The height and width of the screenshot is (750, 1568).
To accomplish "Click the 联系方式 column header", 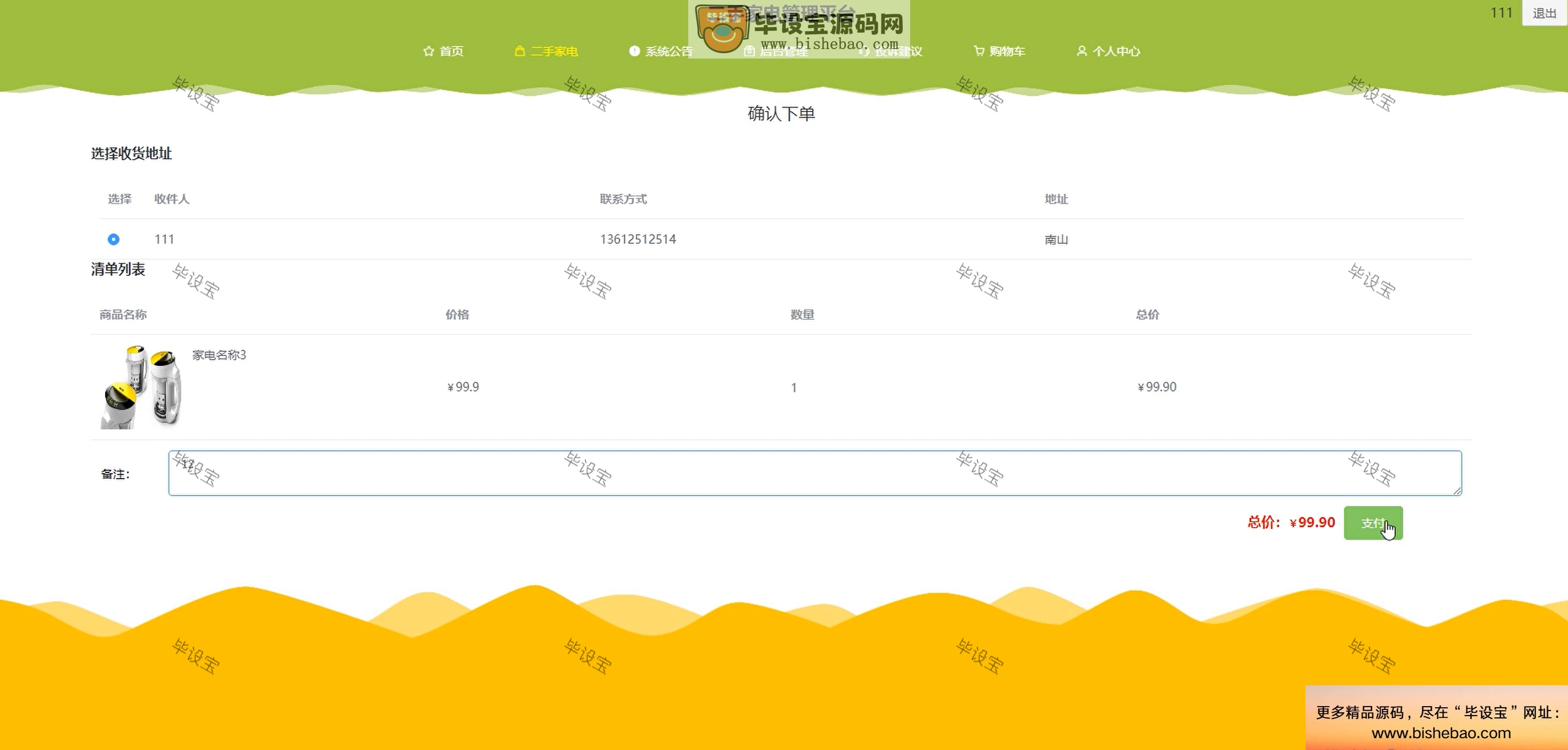I will tap(623, 199).
